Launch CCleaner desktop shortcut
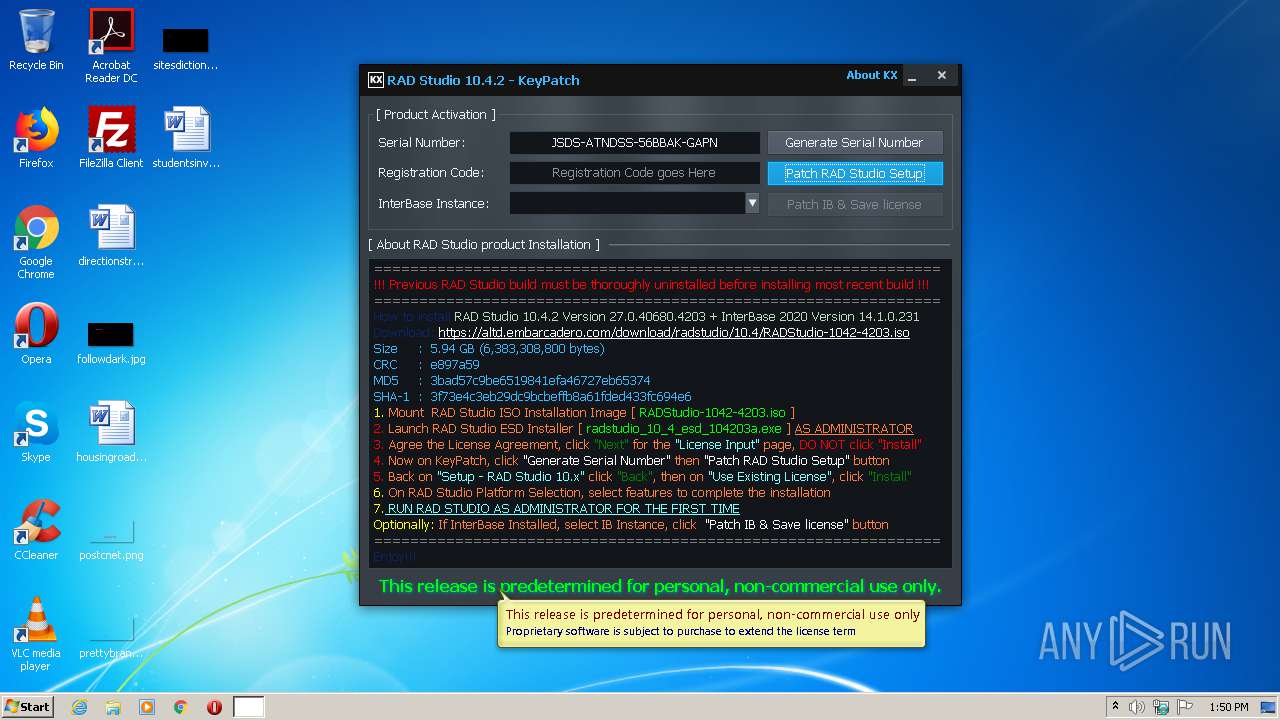The image size is (1280, 720). 36,530
